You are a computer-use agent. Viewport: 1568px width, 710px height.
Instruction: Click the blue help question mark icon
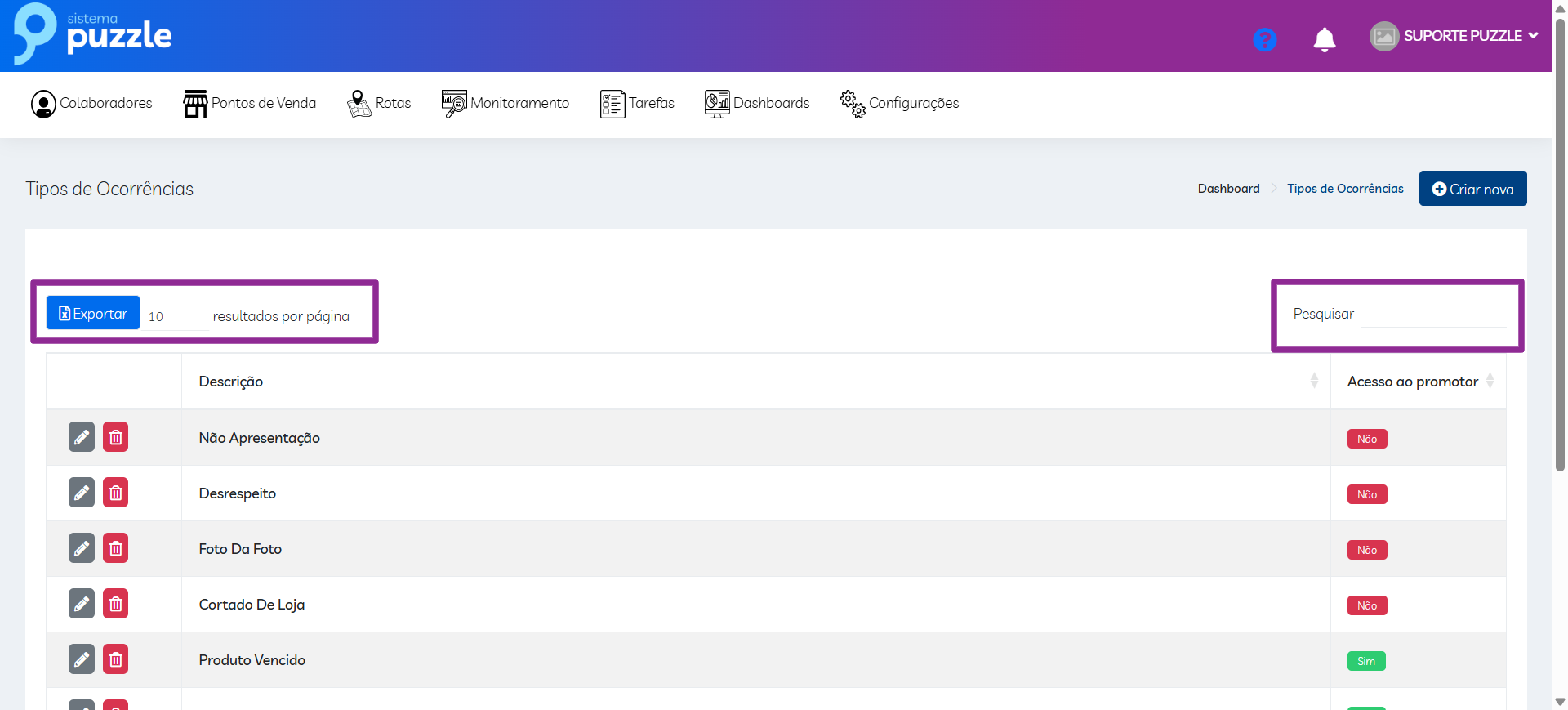[x=1264, y=39]
